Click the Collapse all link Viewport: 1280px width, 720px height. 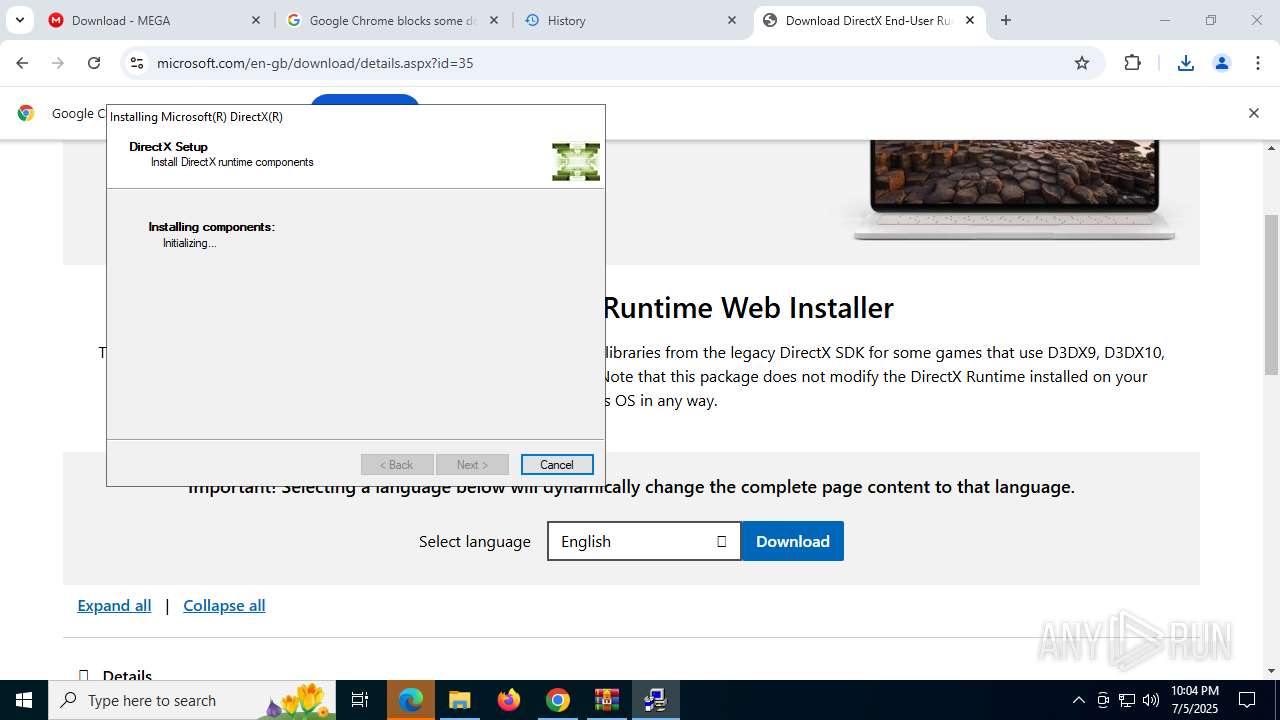pos(224,605)
